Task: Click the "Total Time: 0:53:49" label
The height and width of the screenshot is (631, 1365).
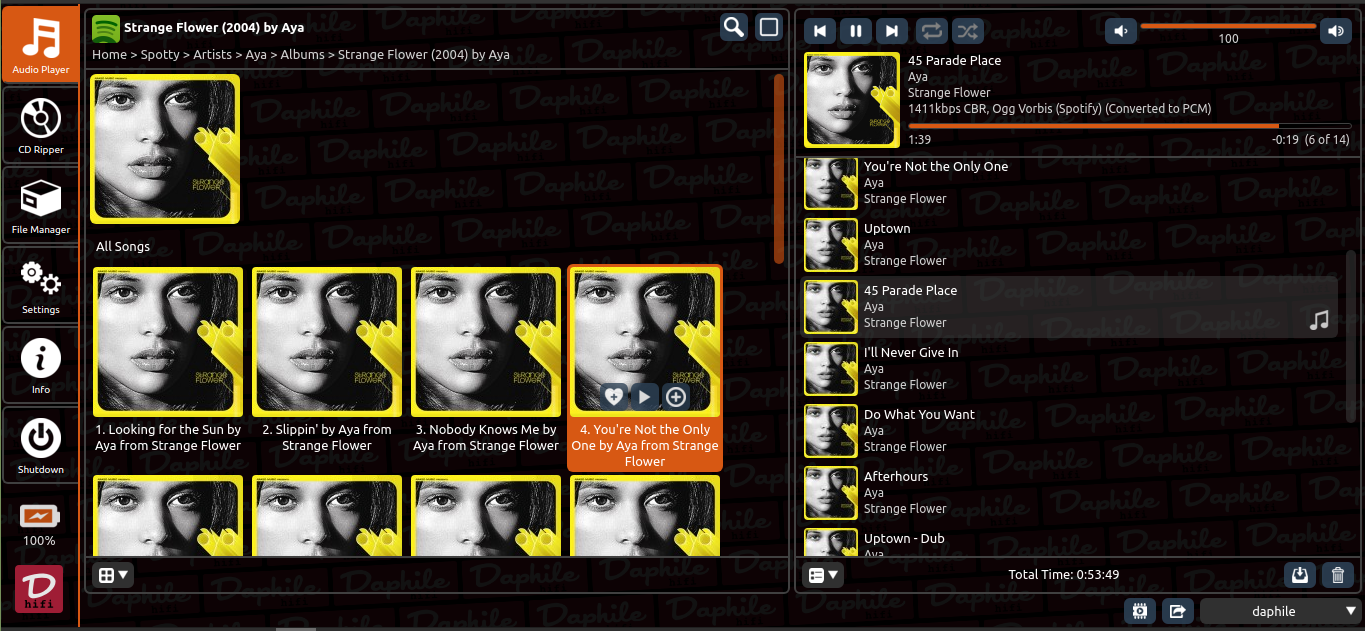Action: [x=1064, y=575]
